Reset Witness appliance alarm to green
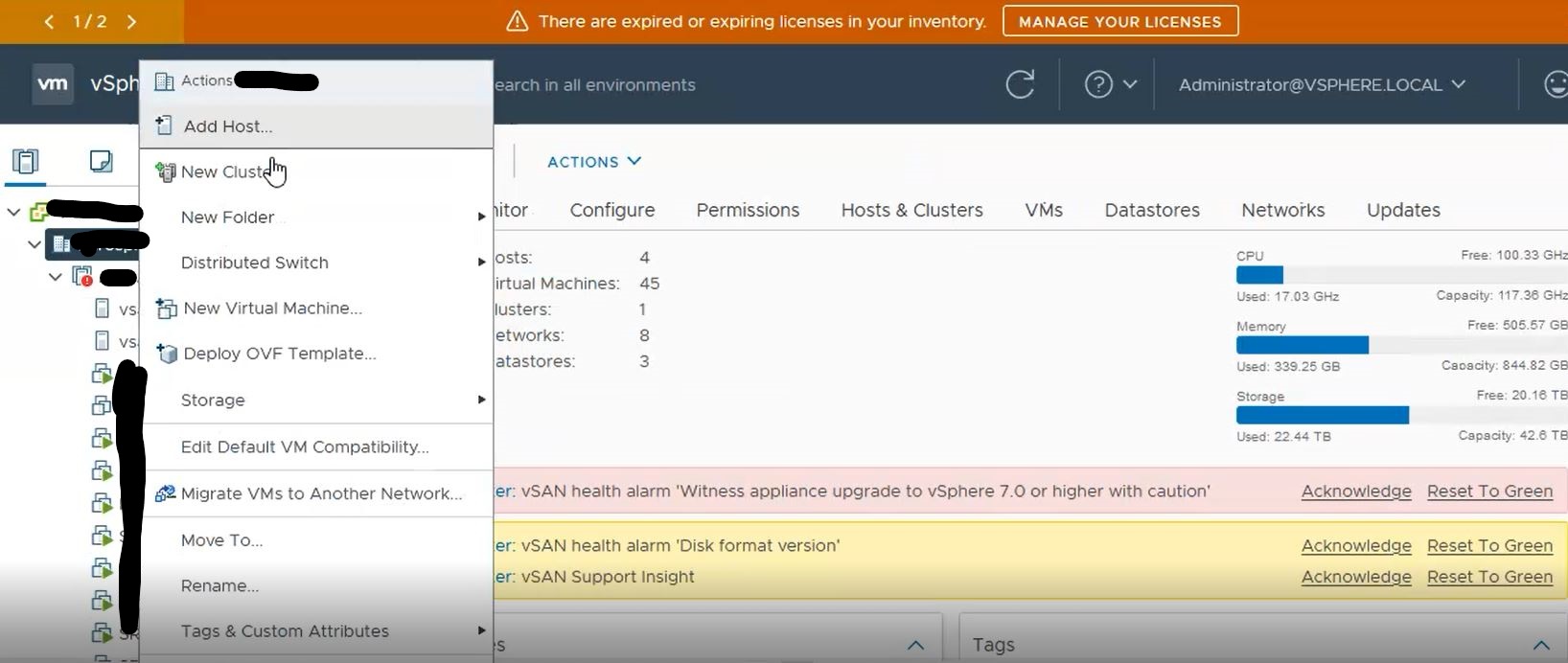Image resolution: width=1568 pixels, height=663 pixels. [1489, 492]
